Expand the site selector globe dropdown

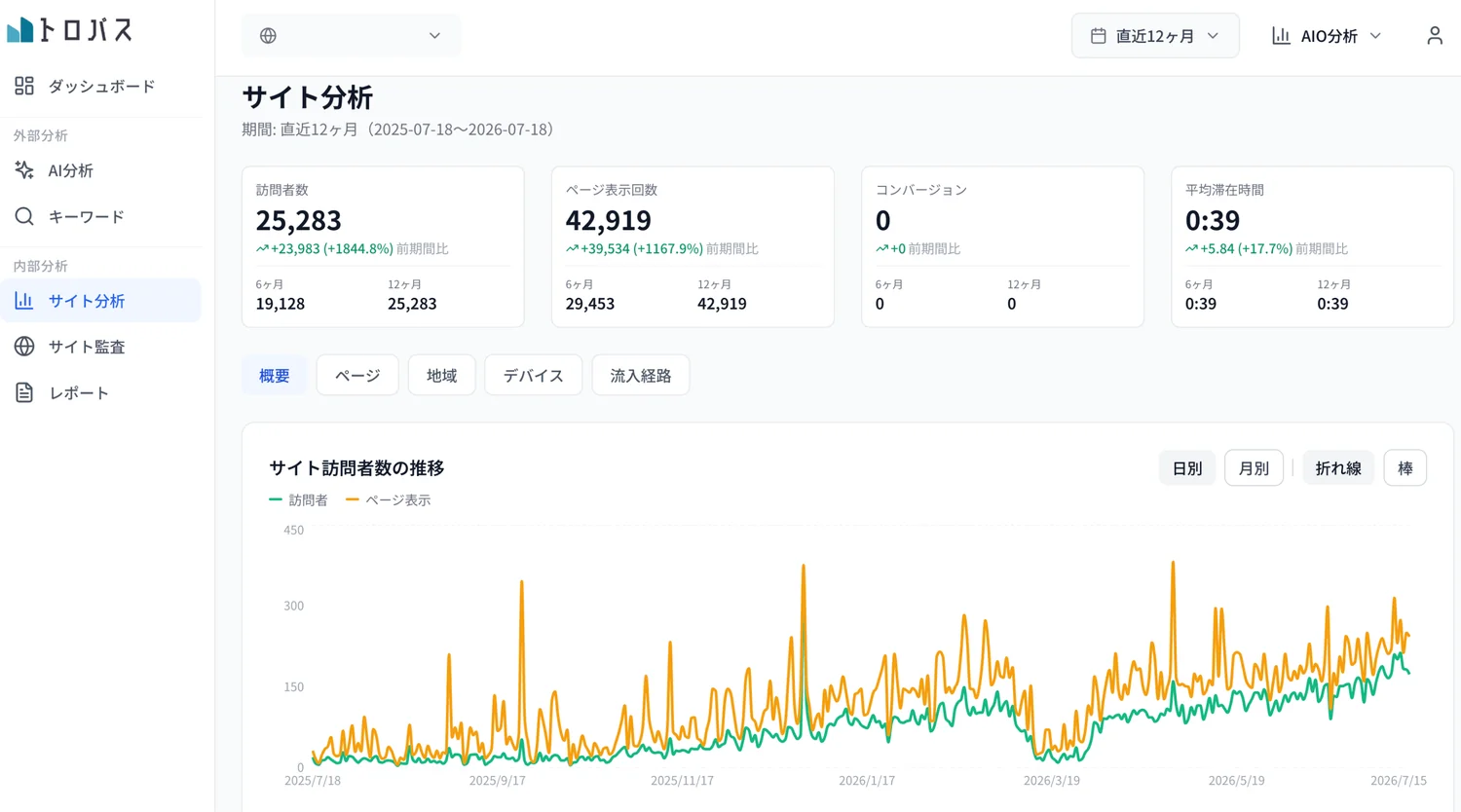coord(352,36)
